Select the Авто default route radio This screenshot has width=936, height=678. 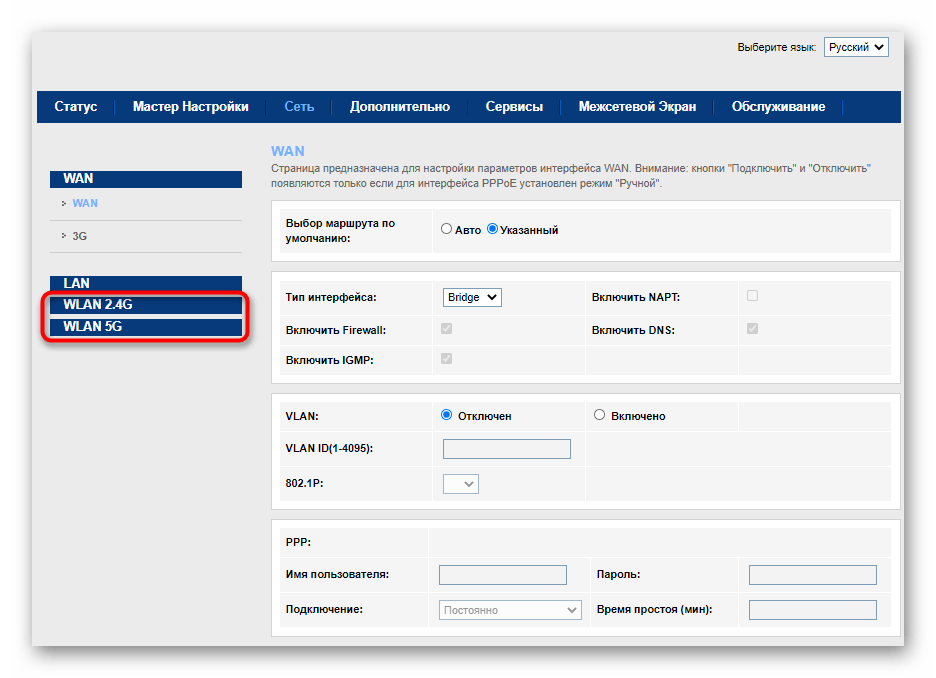(447, 229)
